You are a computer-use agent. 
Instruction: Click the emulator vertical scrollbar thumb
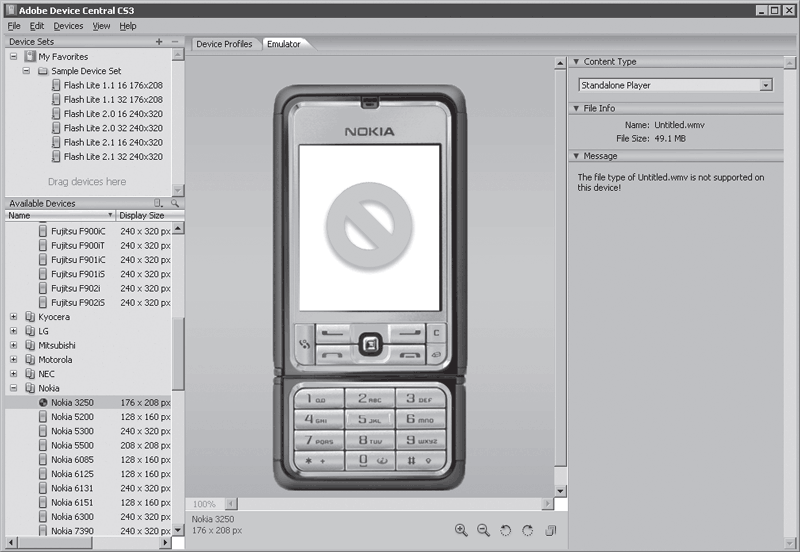pyautogui.click(x=560, y=268)
